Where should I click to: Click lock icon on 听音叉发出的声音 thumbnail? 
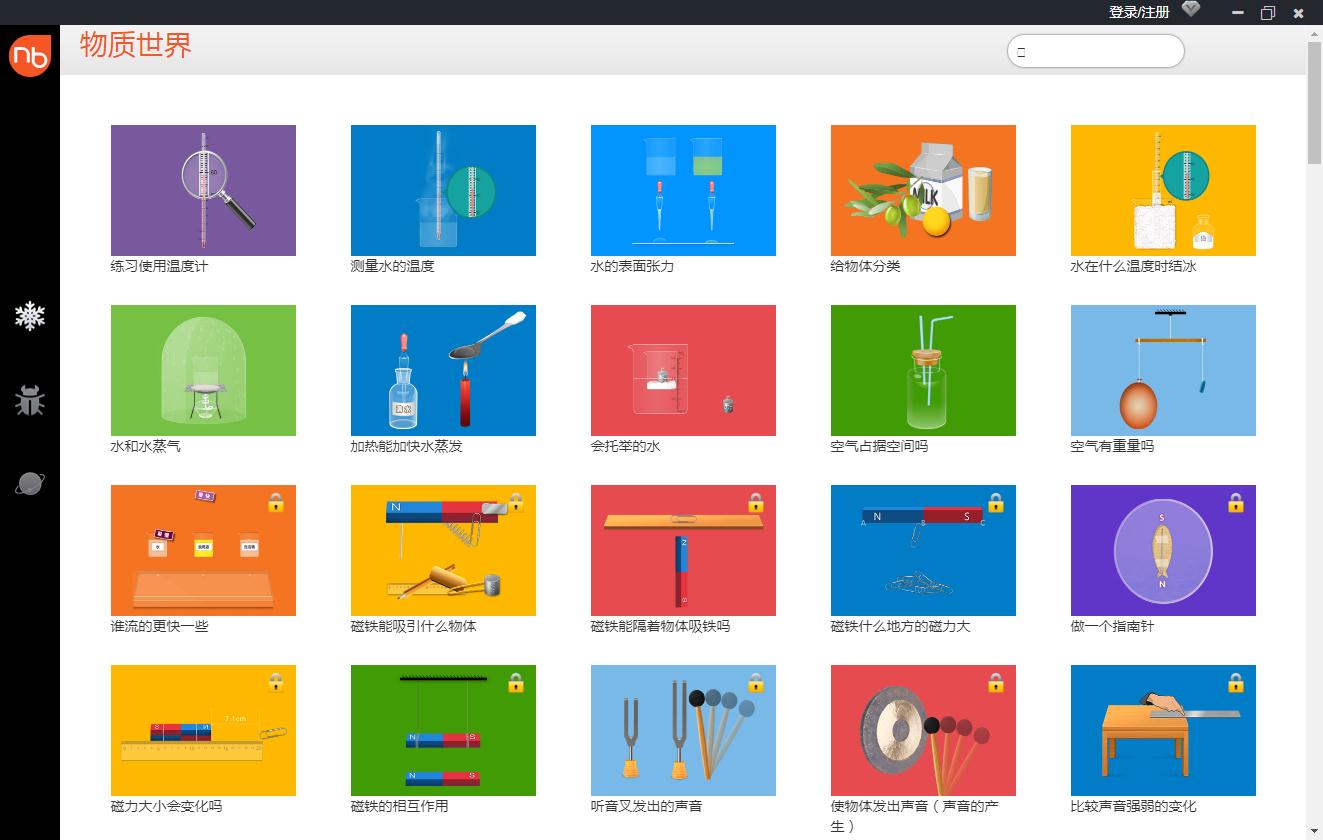point(755,682)
